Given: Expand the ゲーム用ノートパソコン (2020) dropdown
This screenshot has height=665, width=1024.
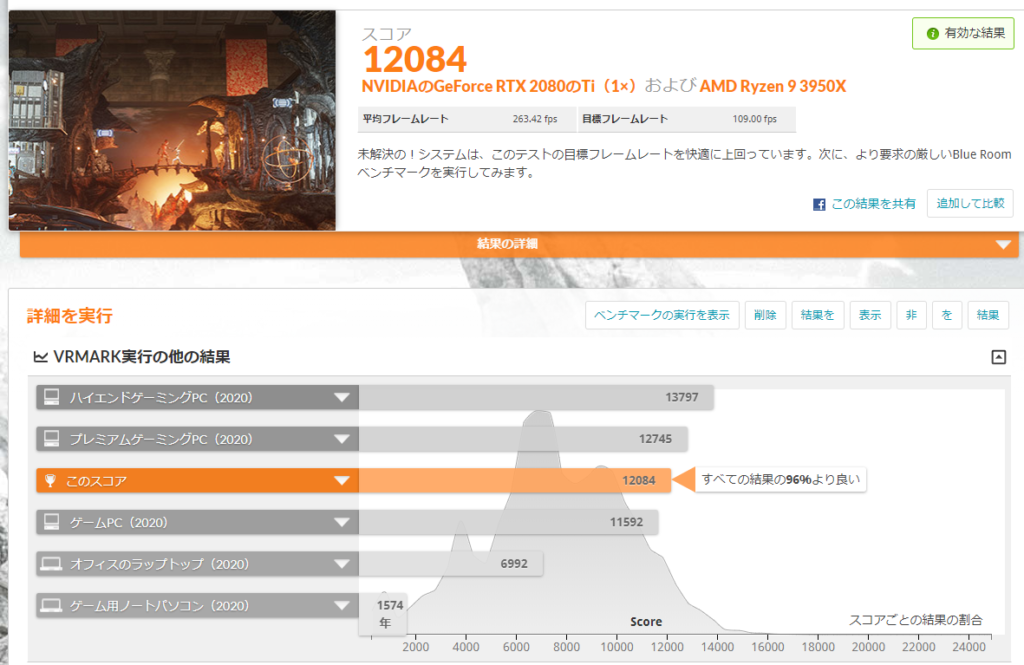Looking at the screenshot, I should [x=342, y=606].
